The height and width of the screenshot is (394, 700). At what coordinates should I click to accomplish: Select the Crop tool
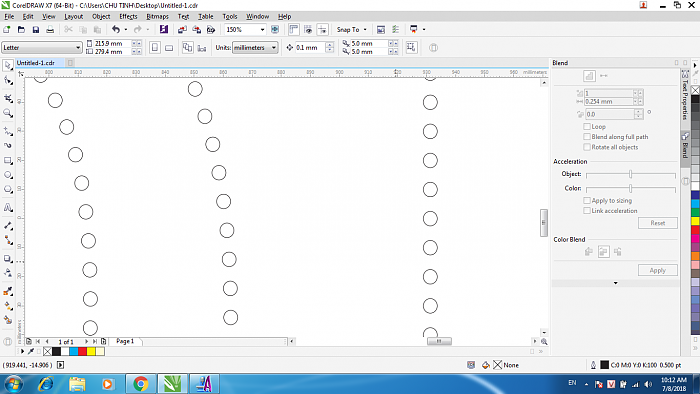point(8,98)
